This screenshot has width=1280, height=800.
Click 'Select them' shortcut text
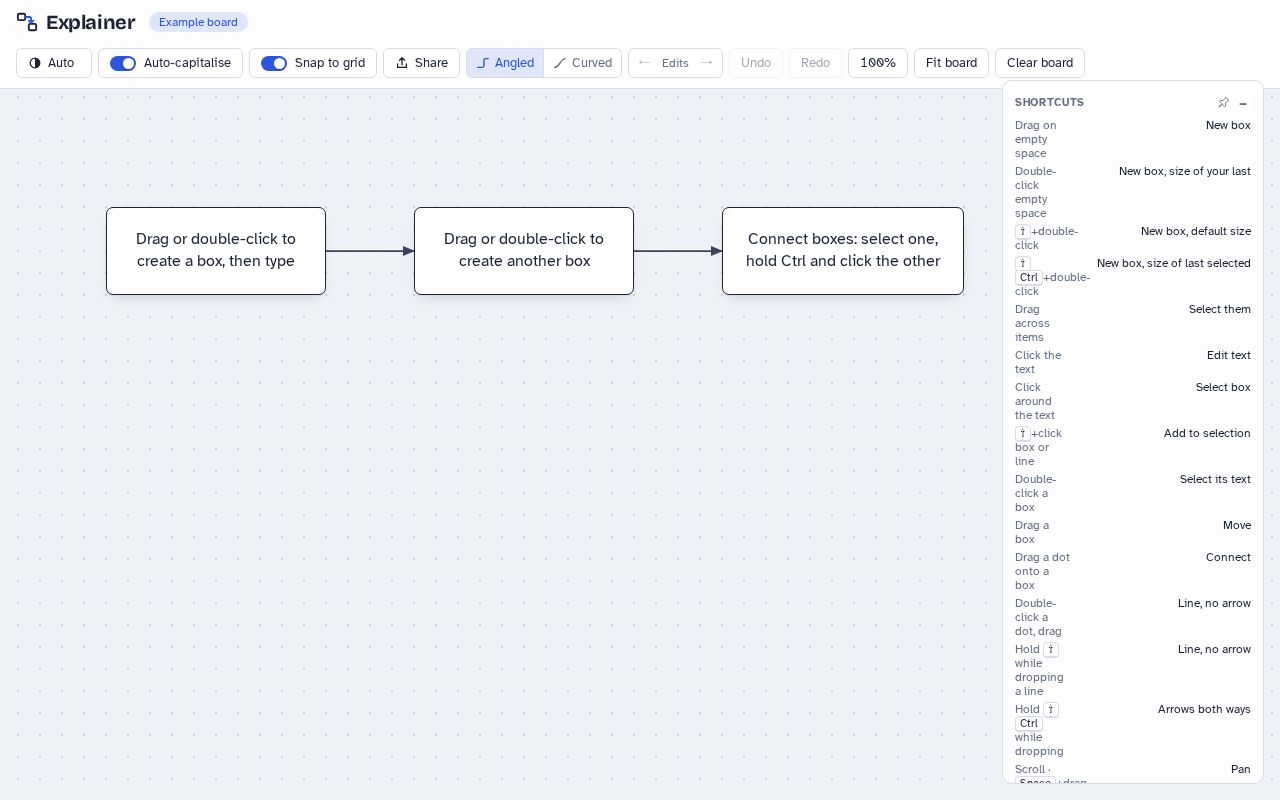click(1219, 309)
